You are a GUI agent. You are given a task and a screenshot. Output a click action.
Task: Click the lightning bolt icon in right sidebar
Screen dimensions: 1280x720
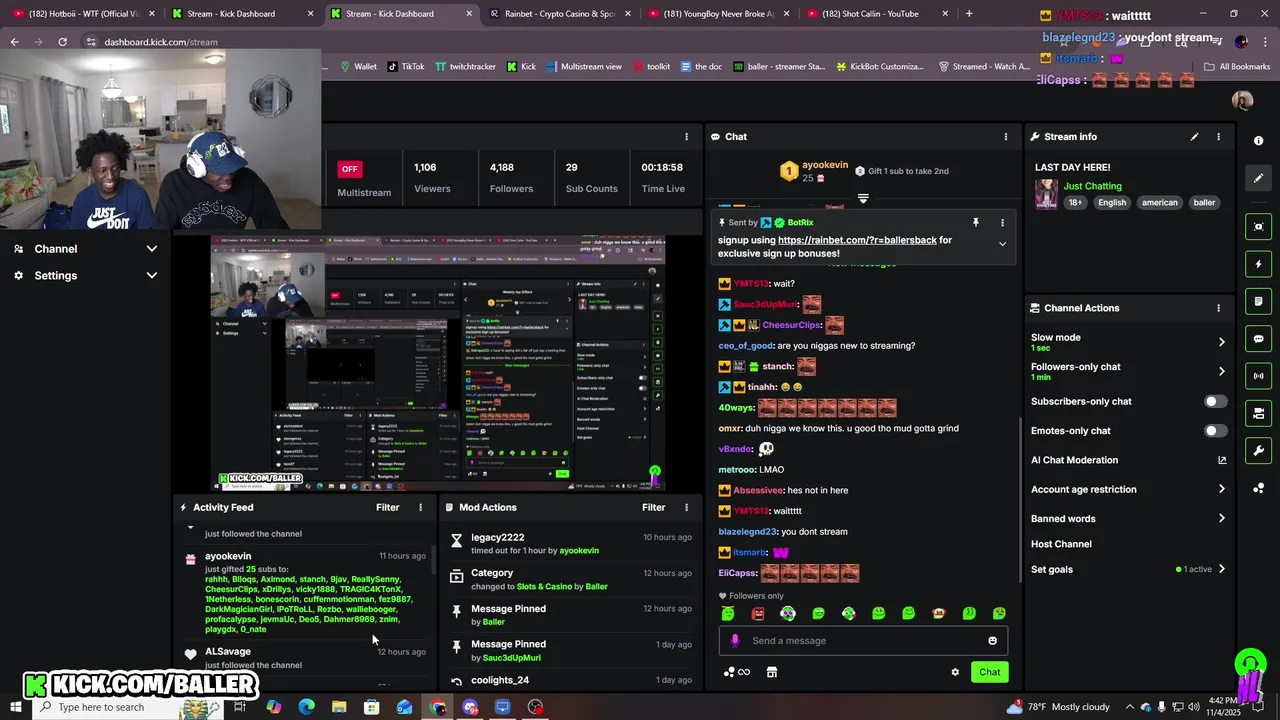[x=1258, y=264]
